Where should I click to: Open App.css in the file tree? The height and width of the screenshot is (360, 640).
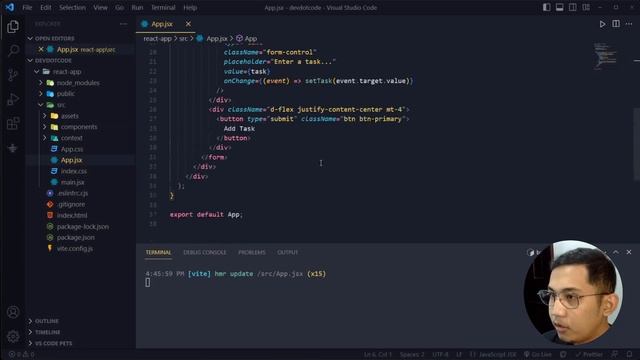coord(72,149)
